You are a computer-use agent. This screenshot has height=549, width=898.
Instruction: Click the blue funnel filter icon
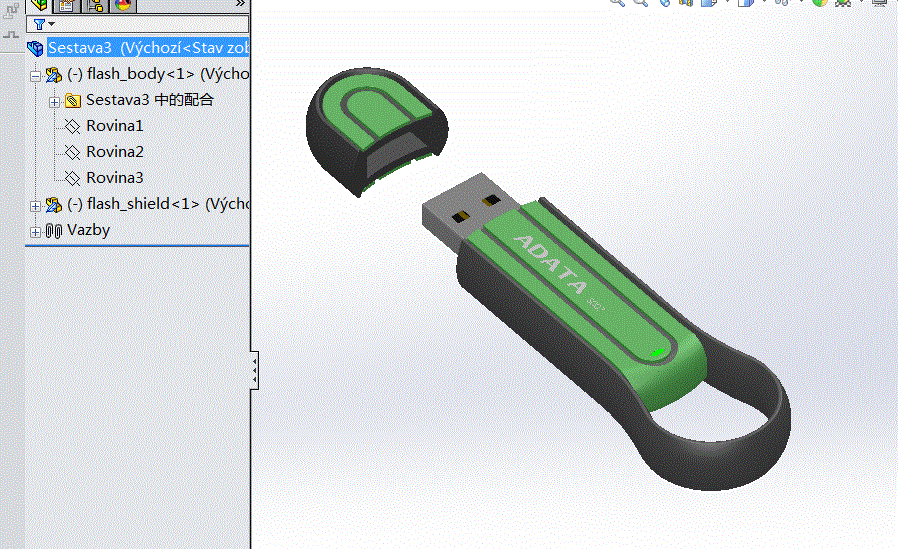pos(39,24)
